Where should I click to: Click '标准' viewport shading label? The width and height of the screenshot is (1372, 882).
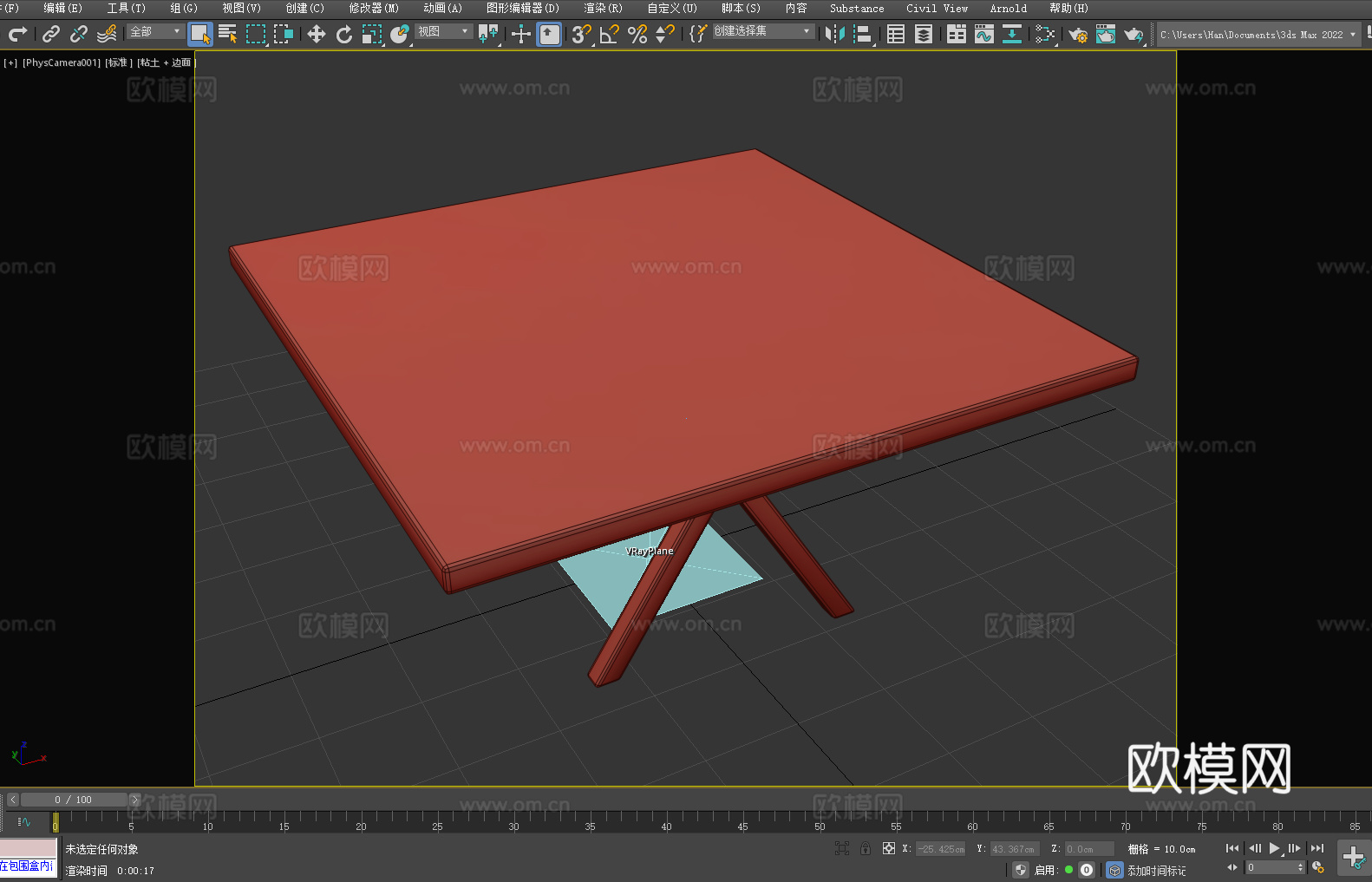click(x=118, y=62)
